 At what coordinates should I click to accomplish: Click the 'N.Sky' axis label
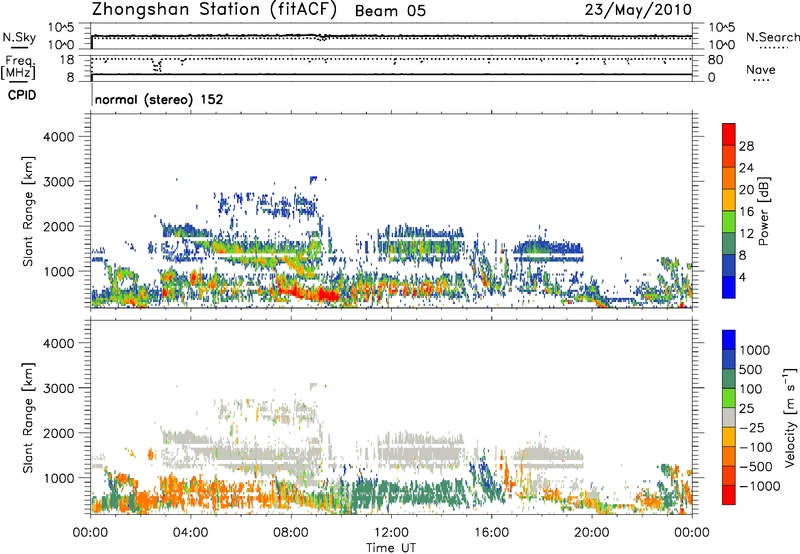point(19,37)
